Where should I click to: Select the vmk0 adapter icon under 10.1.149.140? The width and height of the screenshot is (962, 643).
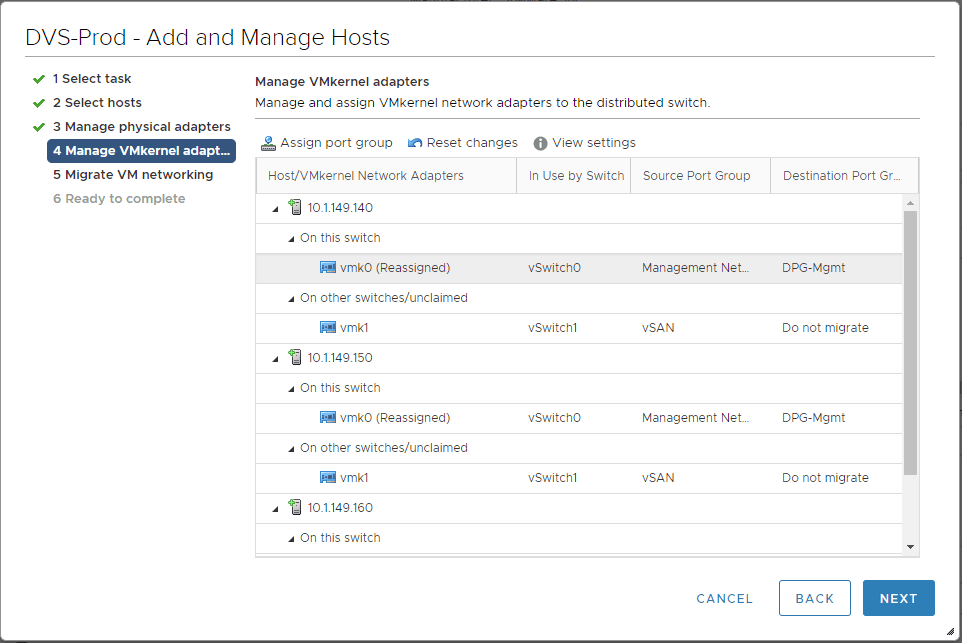[x=327, y=267]
